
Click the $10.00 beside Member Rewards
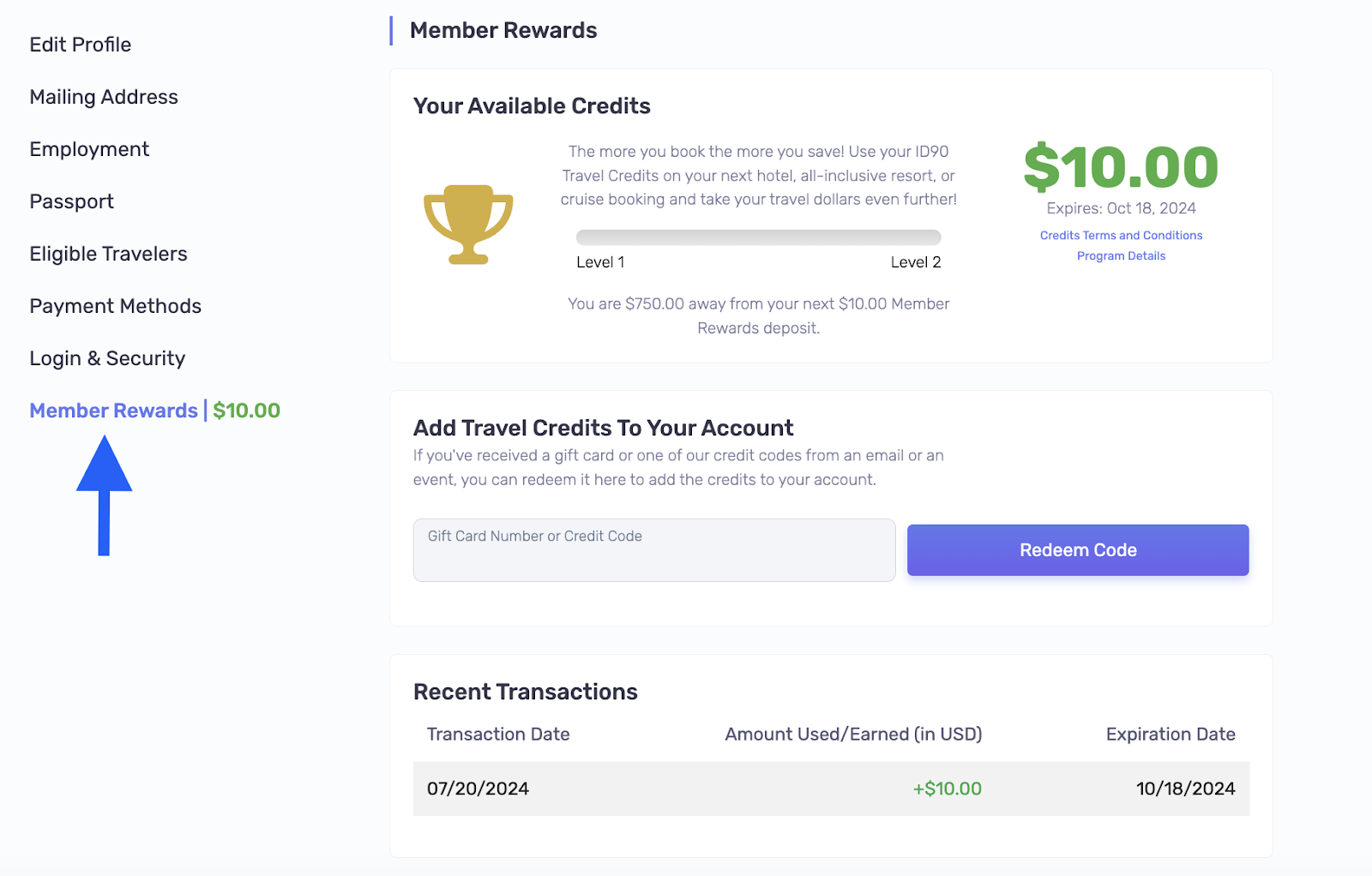pyautogui.click(x=247, y=410)
